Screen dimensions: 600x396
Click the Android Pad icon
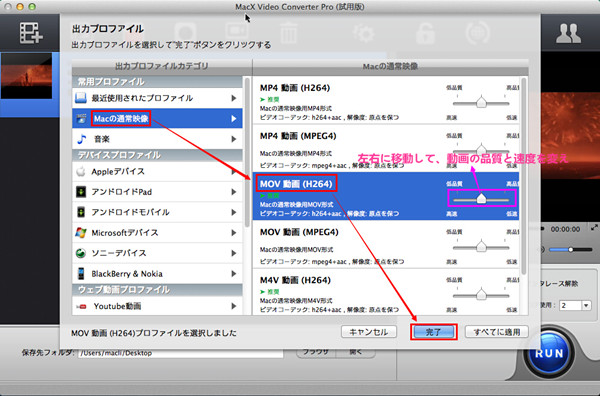[81, 192]
